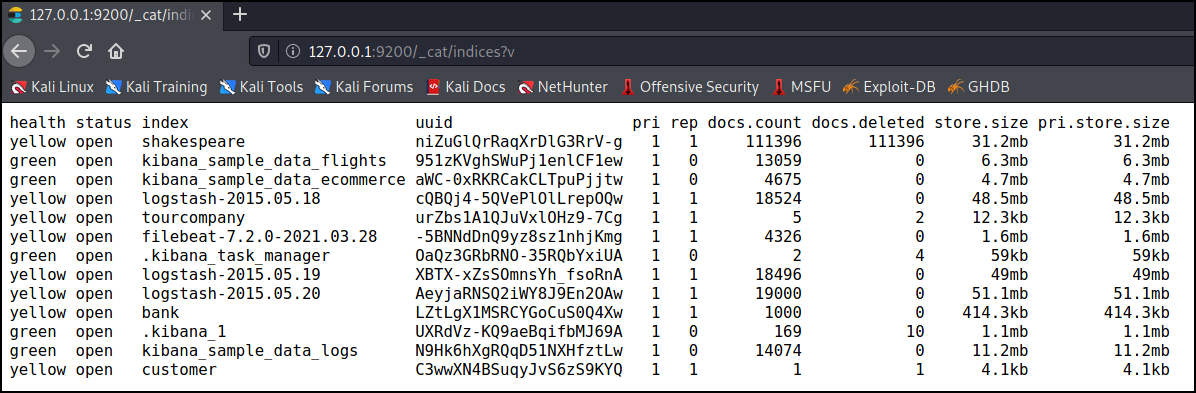
Task: Click the 'uuid' column header text
Action: 434,123
